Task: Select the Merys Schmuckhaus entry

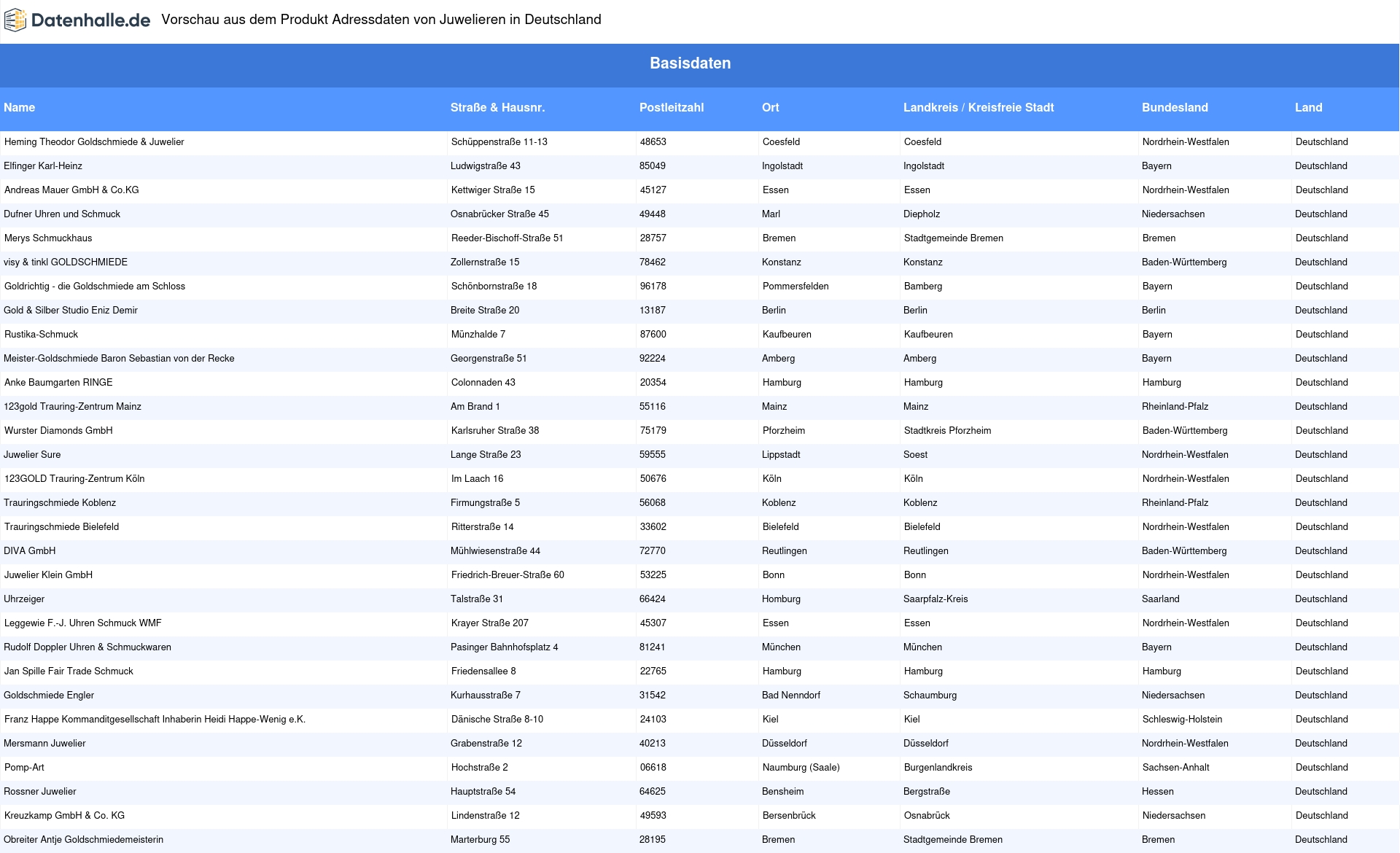Action: coord(48,238)
